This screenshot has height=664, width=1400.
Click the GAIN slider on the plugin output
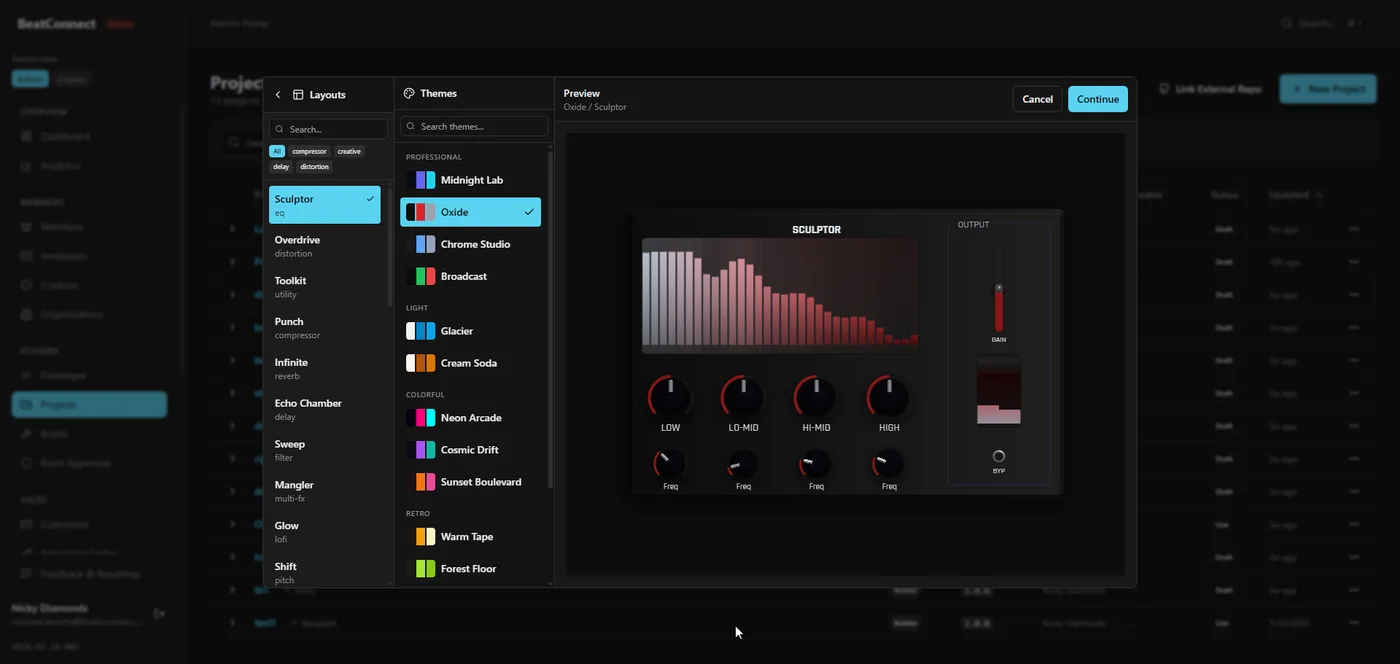pyautogui.click(x=997, y=287)
